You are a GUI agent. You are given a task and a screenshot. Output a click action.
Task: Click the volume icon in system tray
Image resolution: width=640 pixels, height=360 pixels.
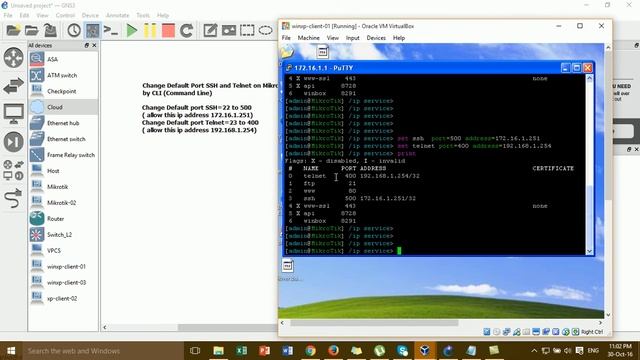(568, 351)
